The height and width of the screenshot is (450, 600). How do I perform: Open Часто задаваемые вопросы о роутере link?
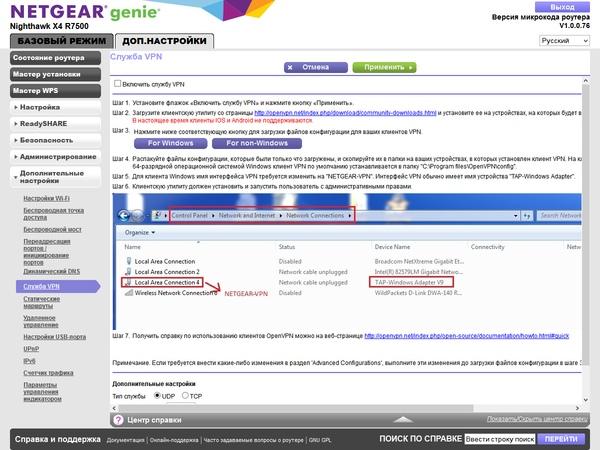point(253,440)
